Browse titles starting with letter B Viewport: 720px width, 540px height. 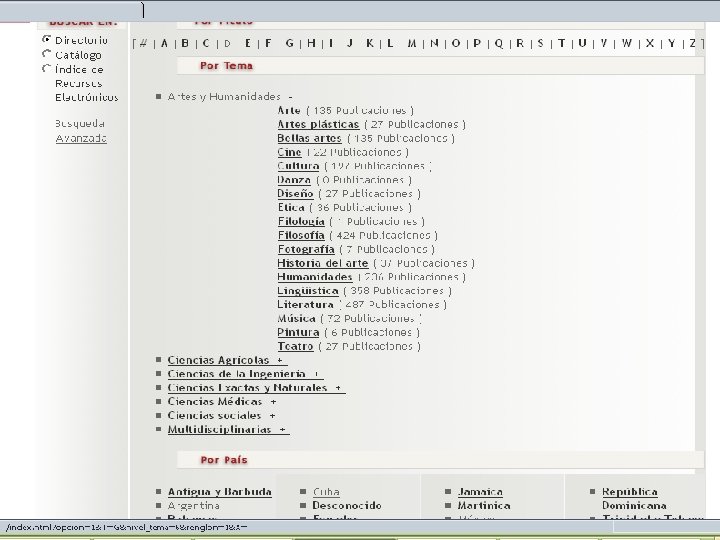[185, 43]
